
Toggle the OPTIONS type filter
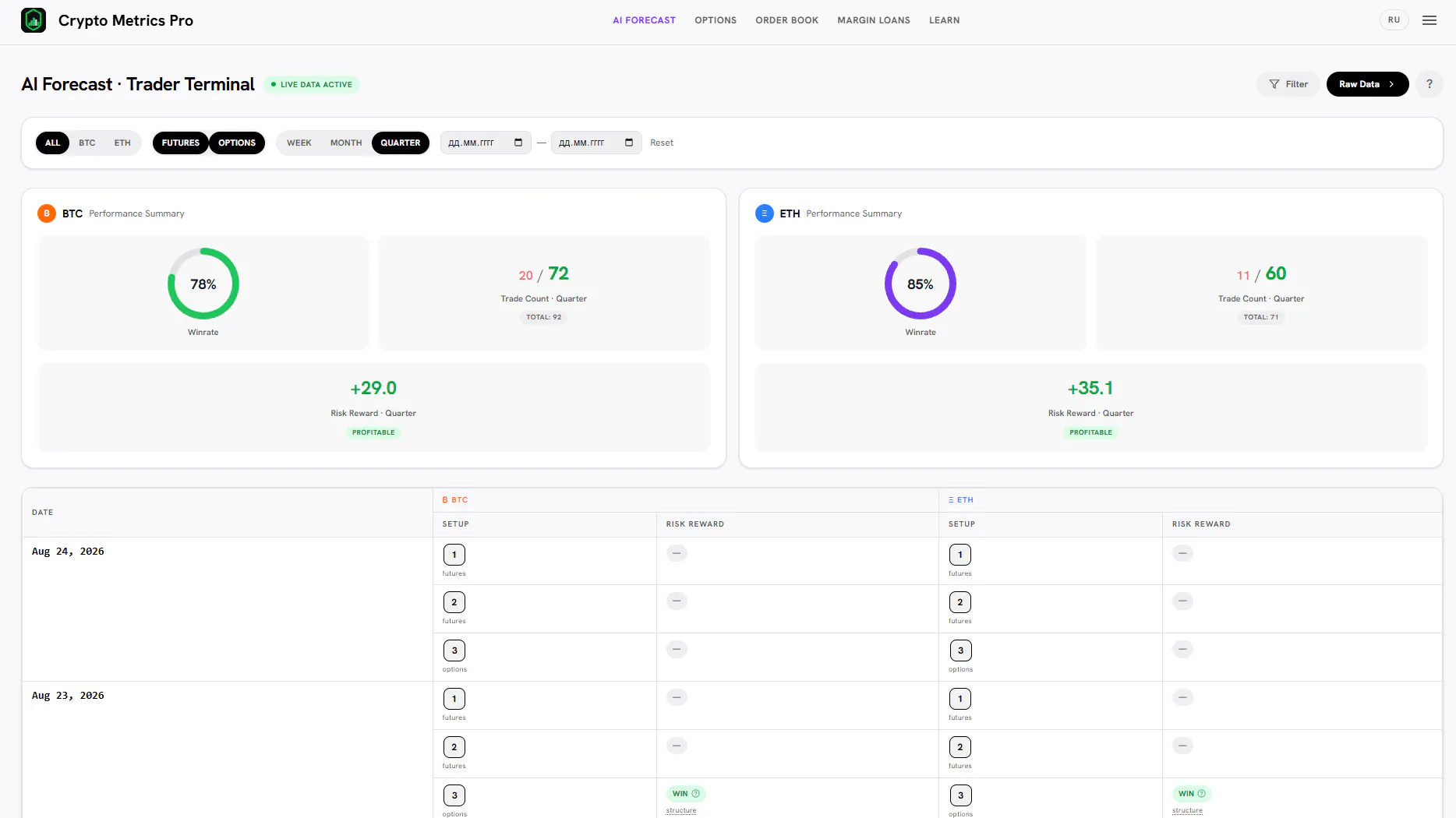(237, 143)
